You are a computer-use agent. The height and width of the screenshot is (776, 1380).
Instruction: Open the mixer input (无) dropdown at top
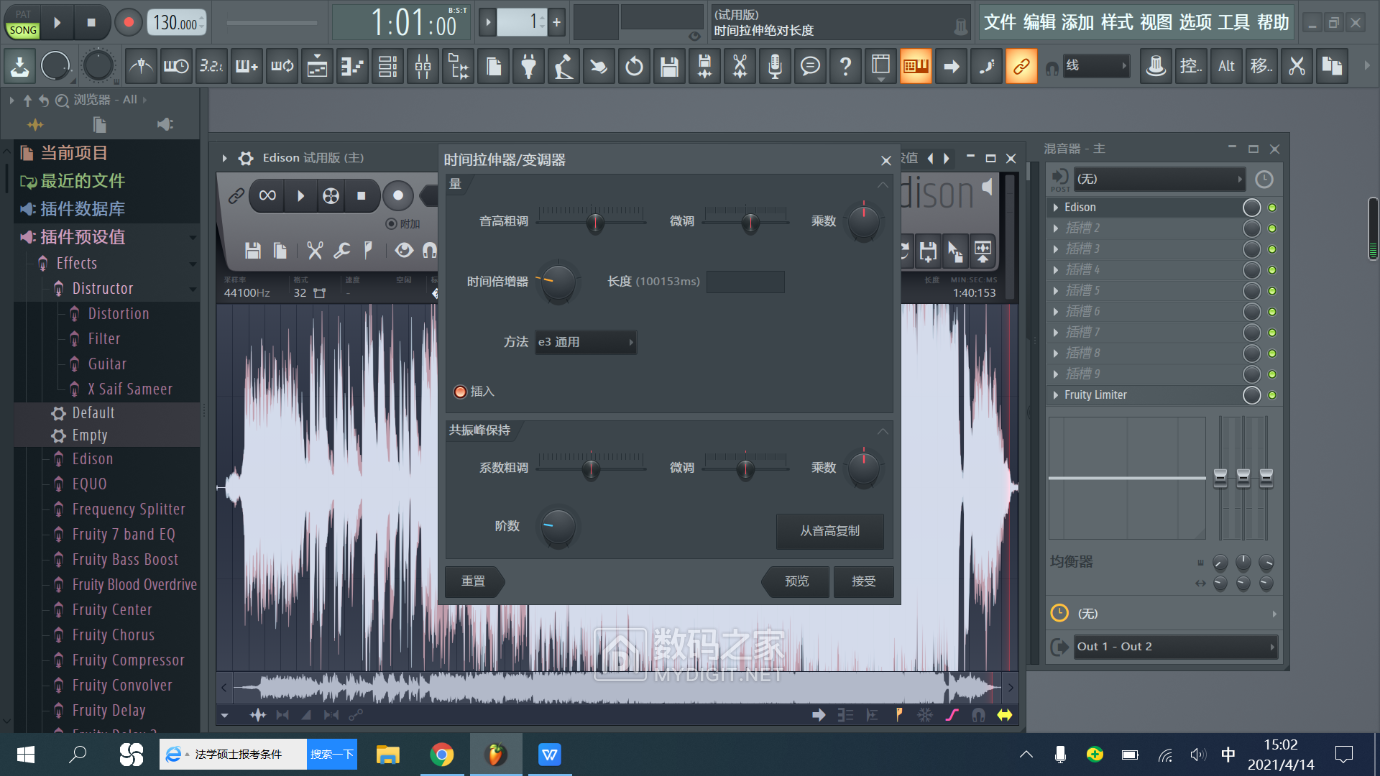(1159, 179)
